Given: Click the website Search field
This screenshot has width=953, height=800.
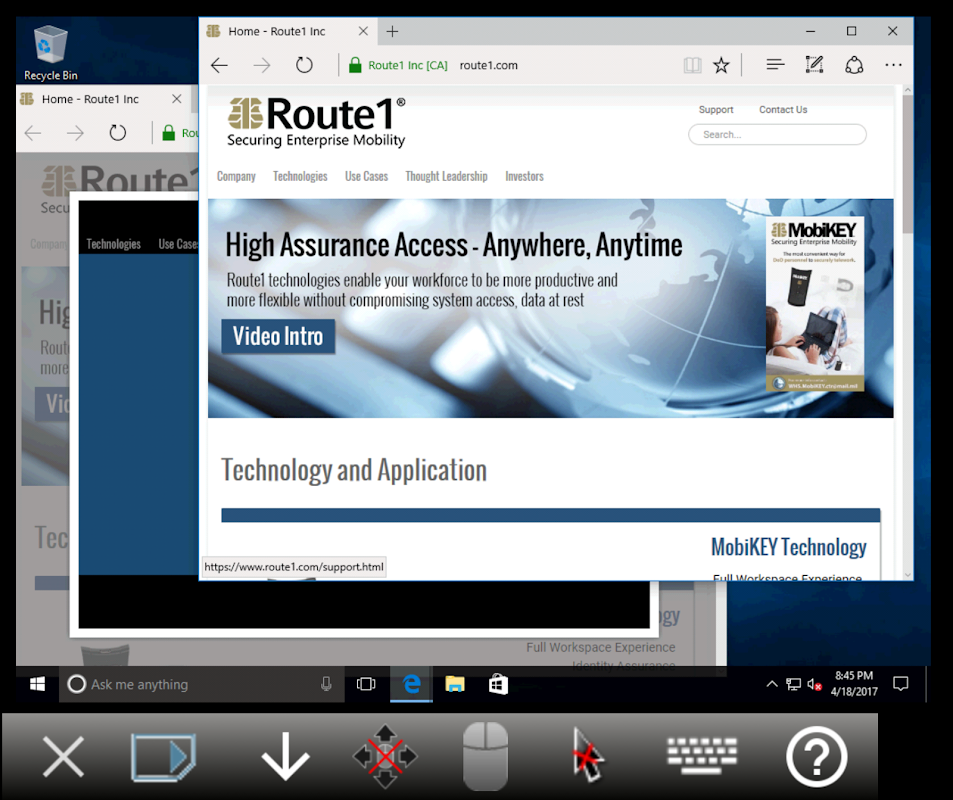Looking at the screenshot, I should pos(777,134).
